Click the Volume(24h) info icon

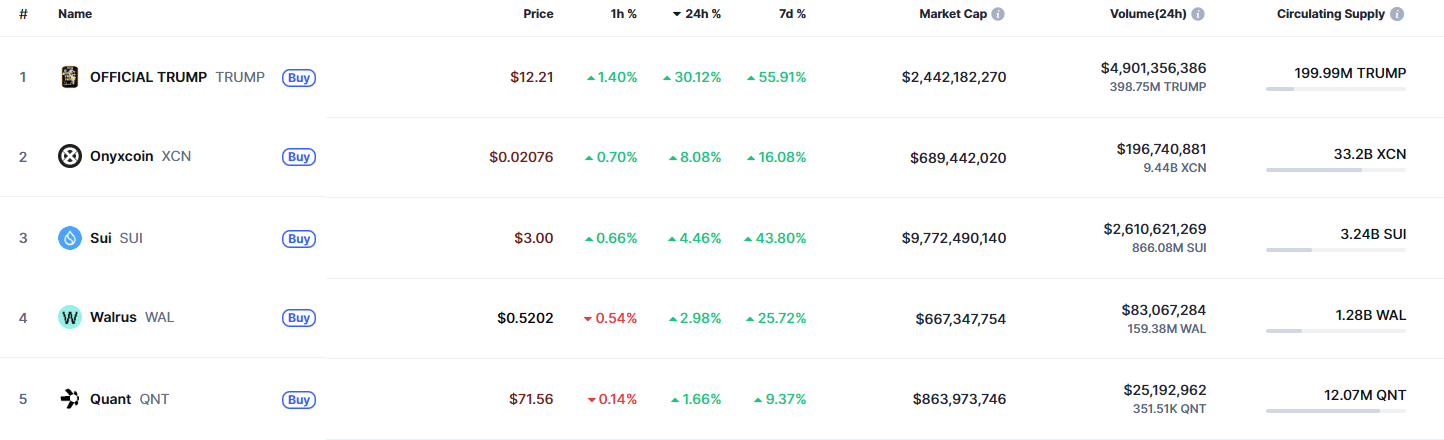pos(1197,15)
